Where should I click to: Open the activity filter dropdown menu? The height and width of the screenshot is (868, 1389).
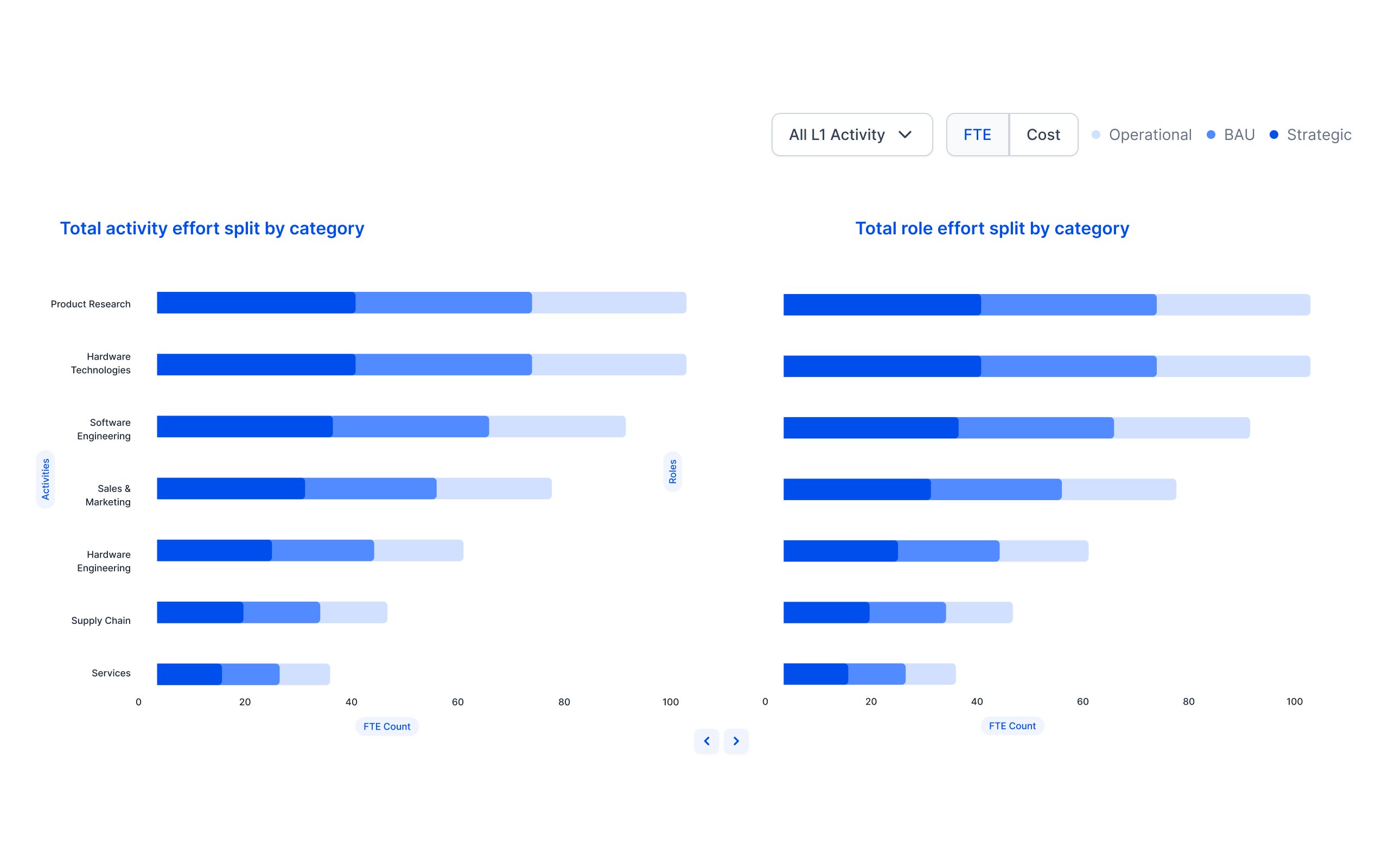click(x=852, y=134)
